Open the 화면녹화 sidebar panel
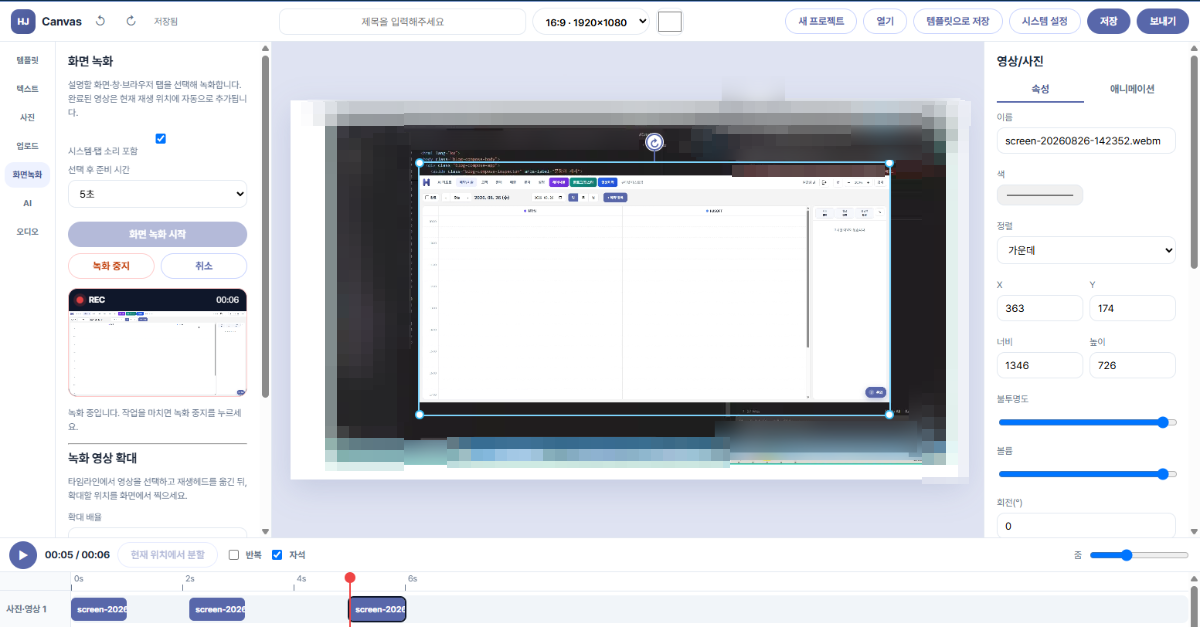 27,174
